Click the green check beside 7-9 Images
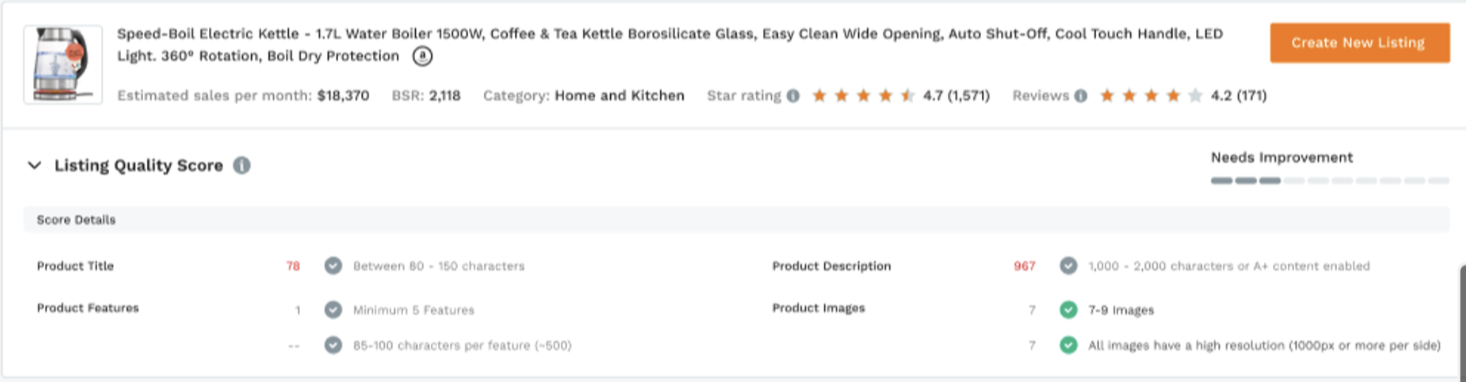This screenshot has height=382, width=1466. 1068,310
